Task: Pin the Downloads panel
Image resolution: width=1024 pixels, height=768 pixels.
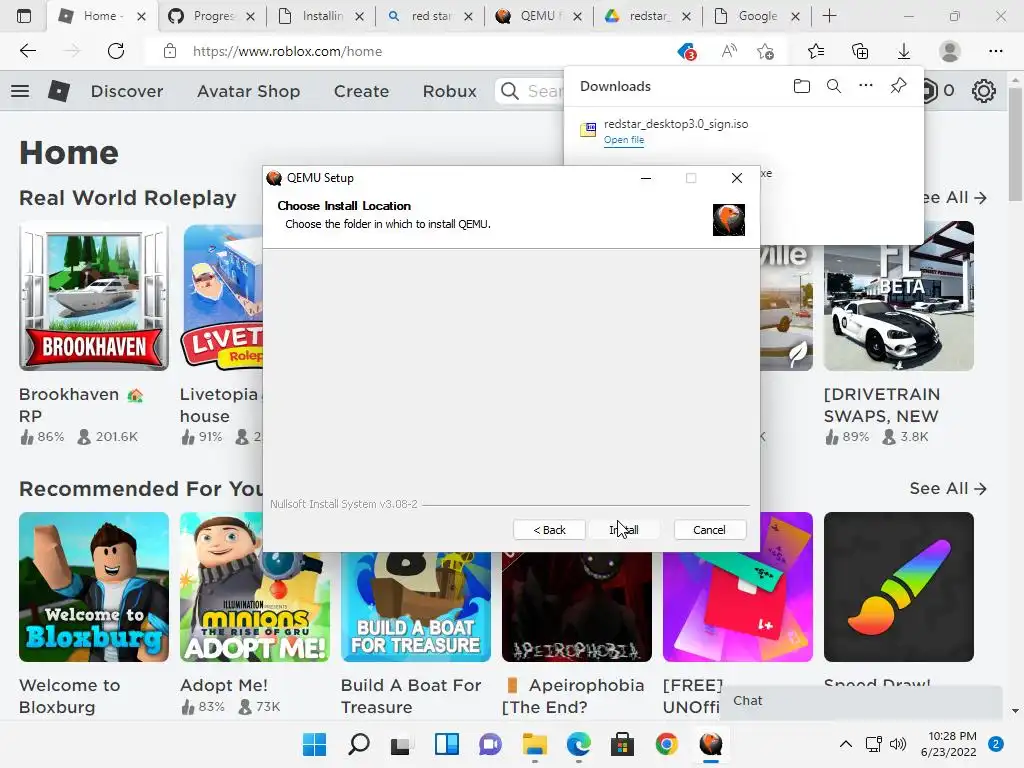Action: 899,86
